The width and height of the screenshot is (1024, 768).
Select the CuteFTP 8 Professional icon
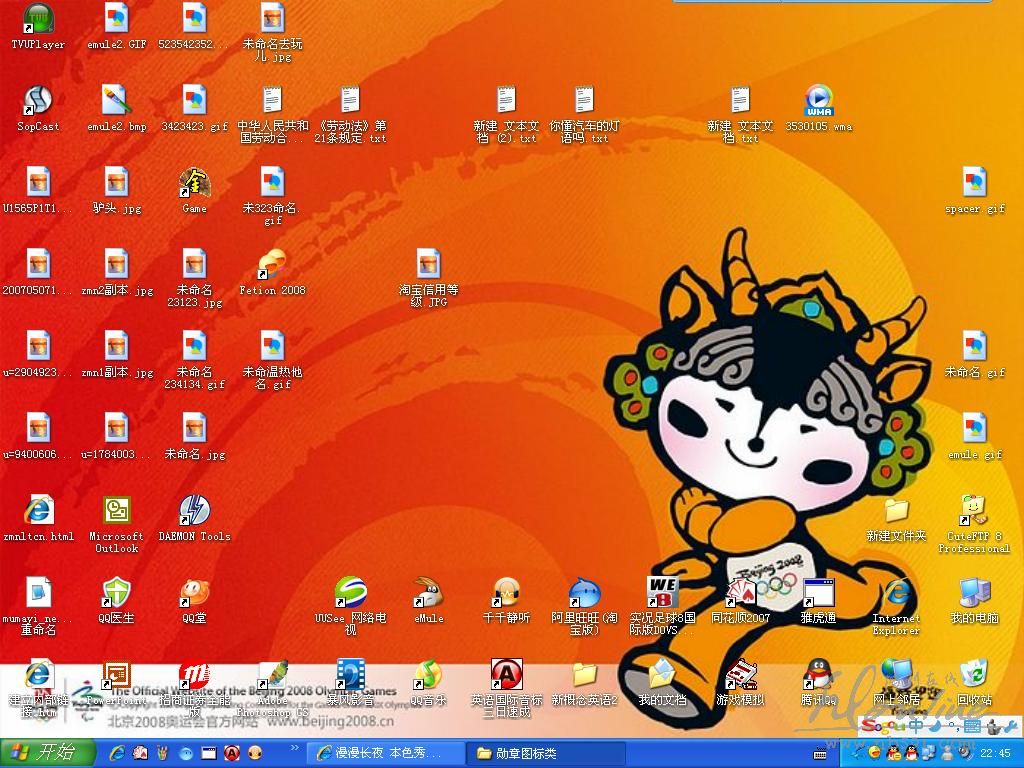click(974, 512)
